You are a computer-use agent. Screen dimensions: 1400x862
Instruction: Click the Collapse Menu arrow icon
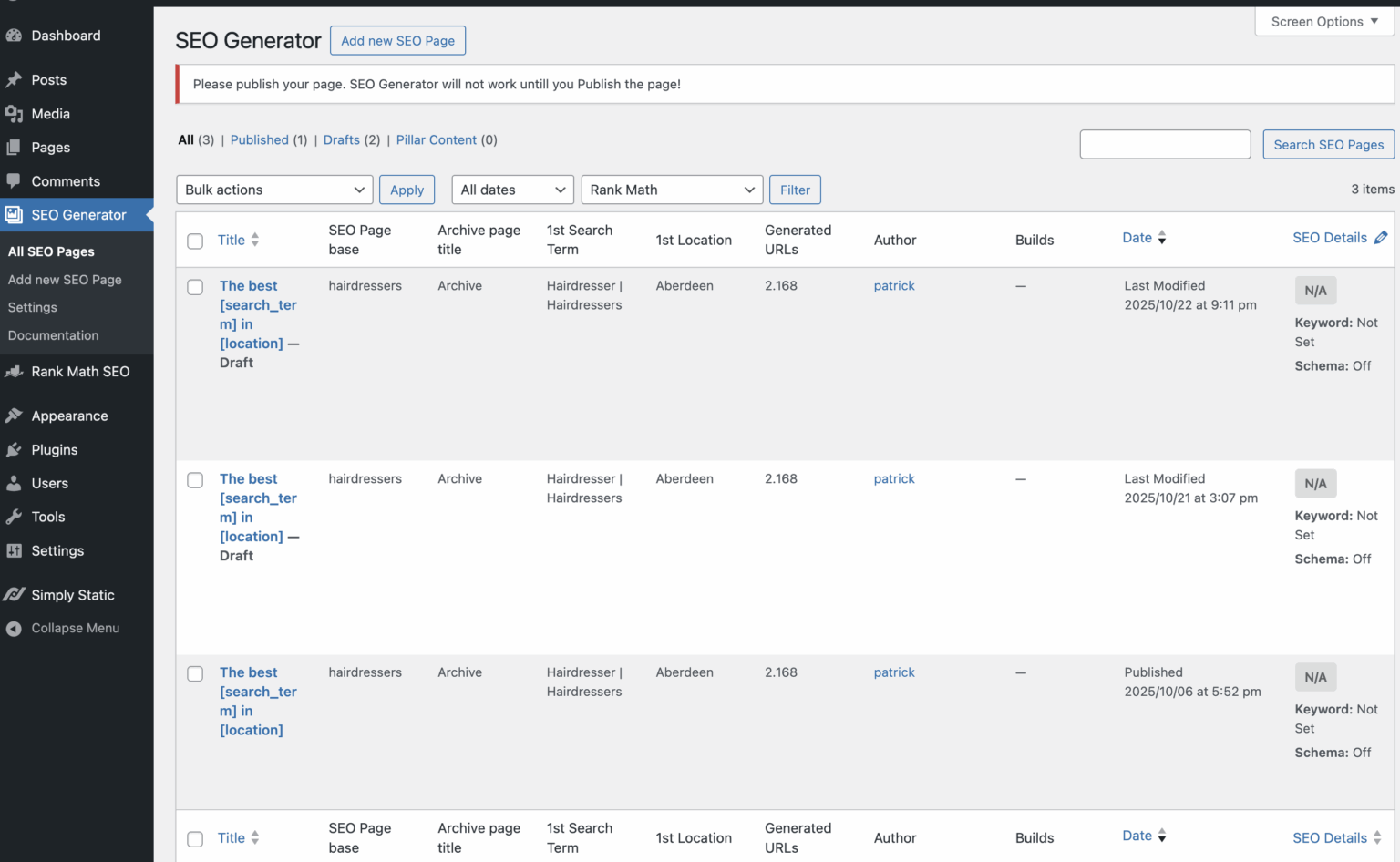point(14,629)
